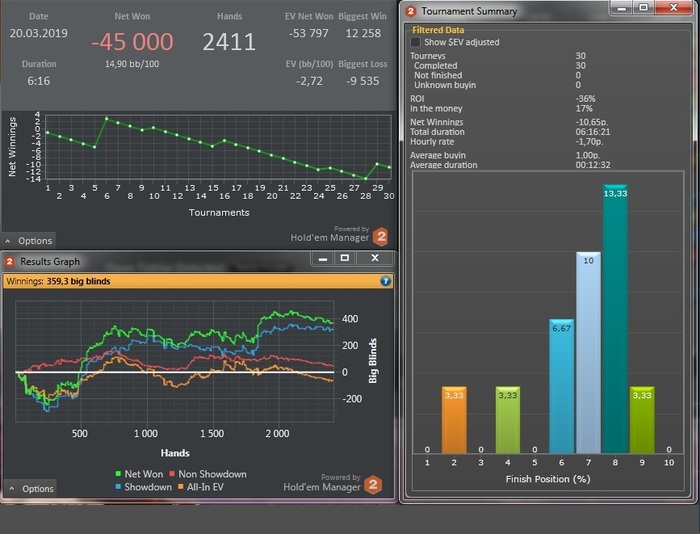Close the Results Graph window
700x534 pixels.
tap(375, 258)
